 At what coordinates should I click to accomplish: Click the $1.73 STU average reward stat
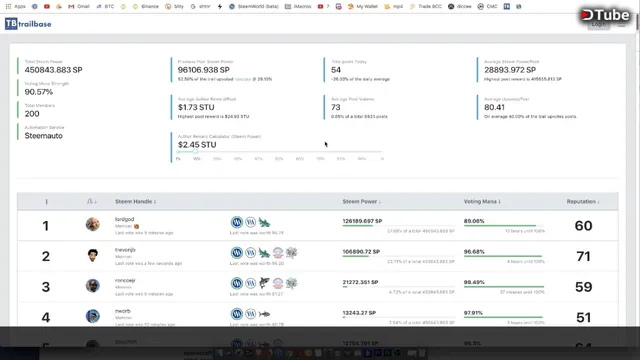[x=196, y=107]
